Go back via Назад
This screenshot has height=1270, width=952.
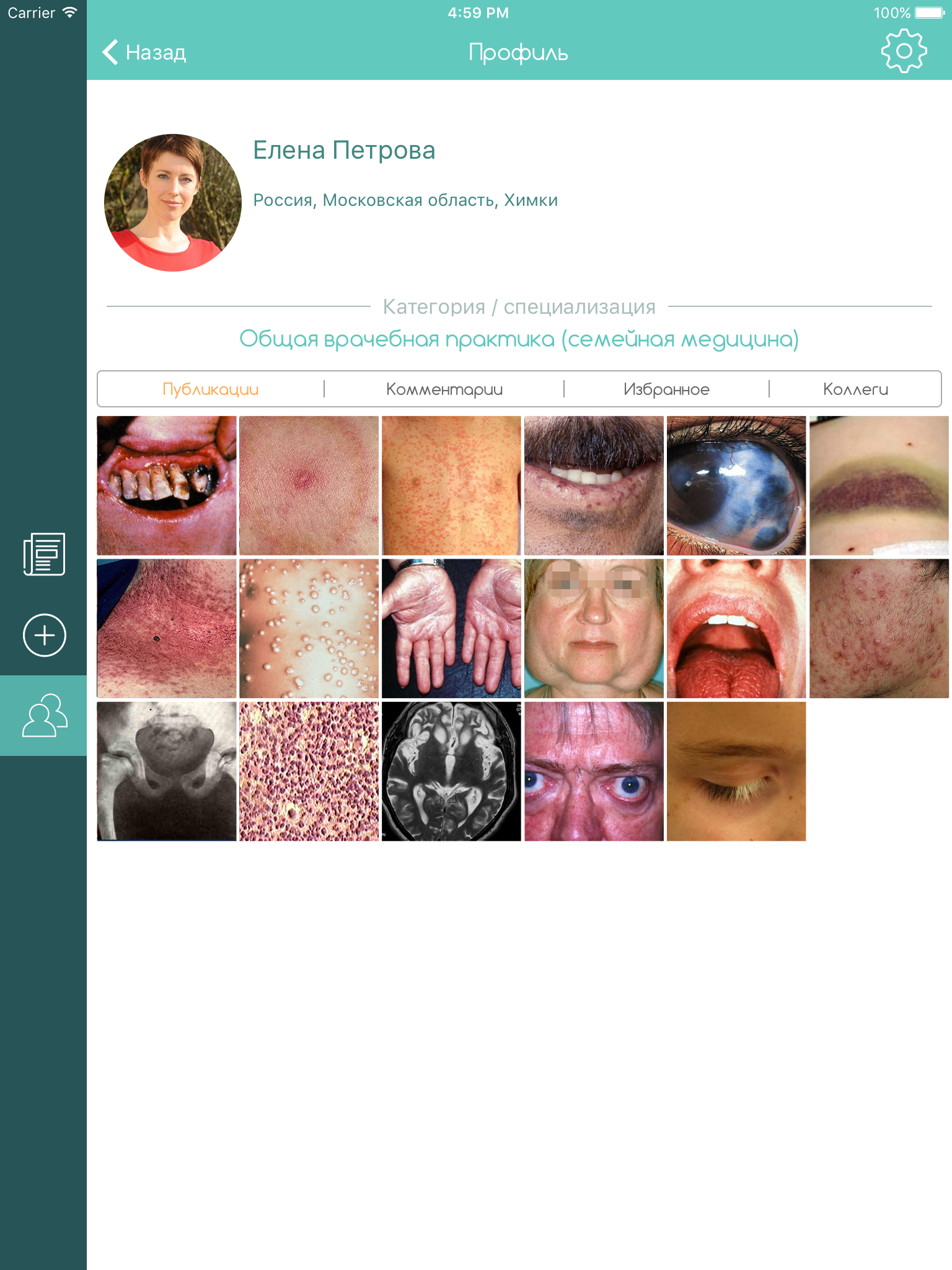coord(156,53)
